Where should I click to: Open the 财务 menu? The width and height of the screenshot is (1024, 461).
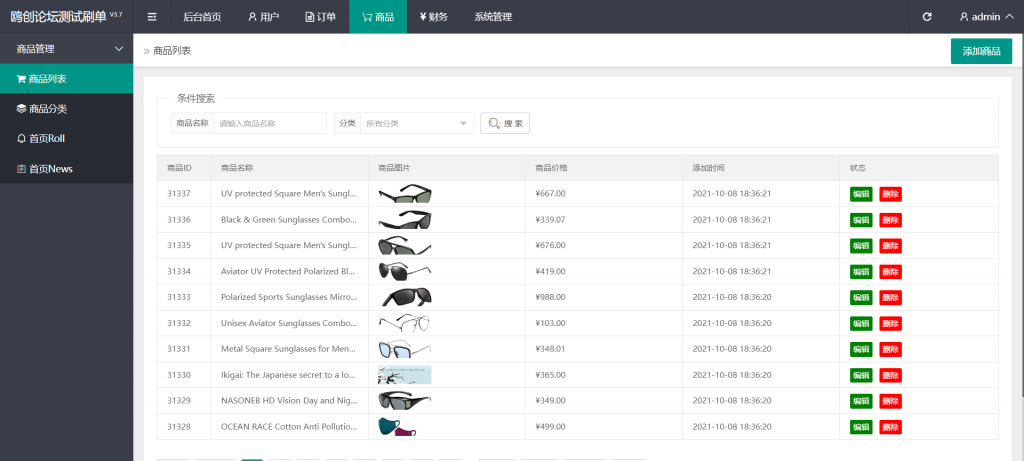[434, 17]
